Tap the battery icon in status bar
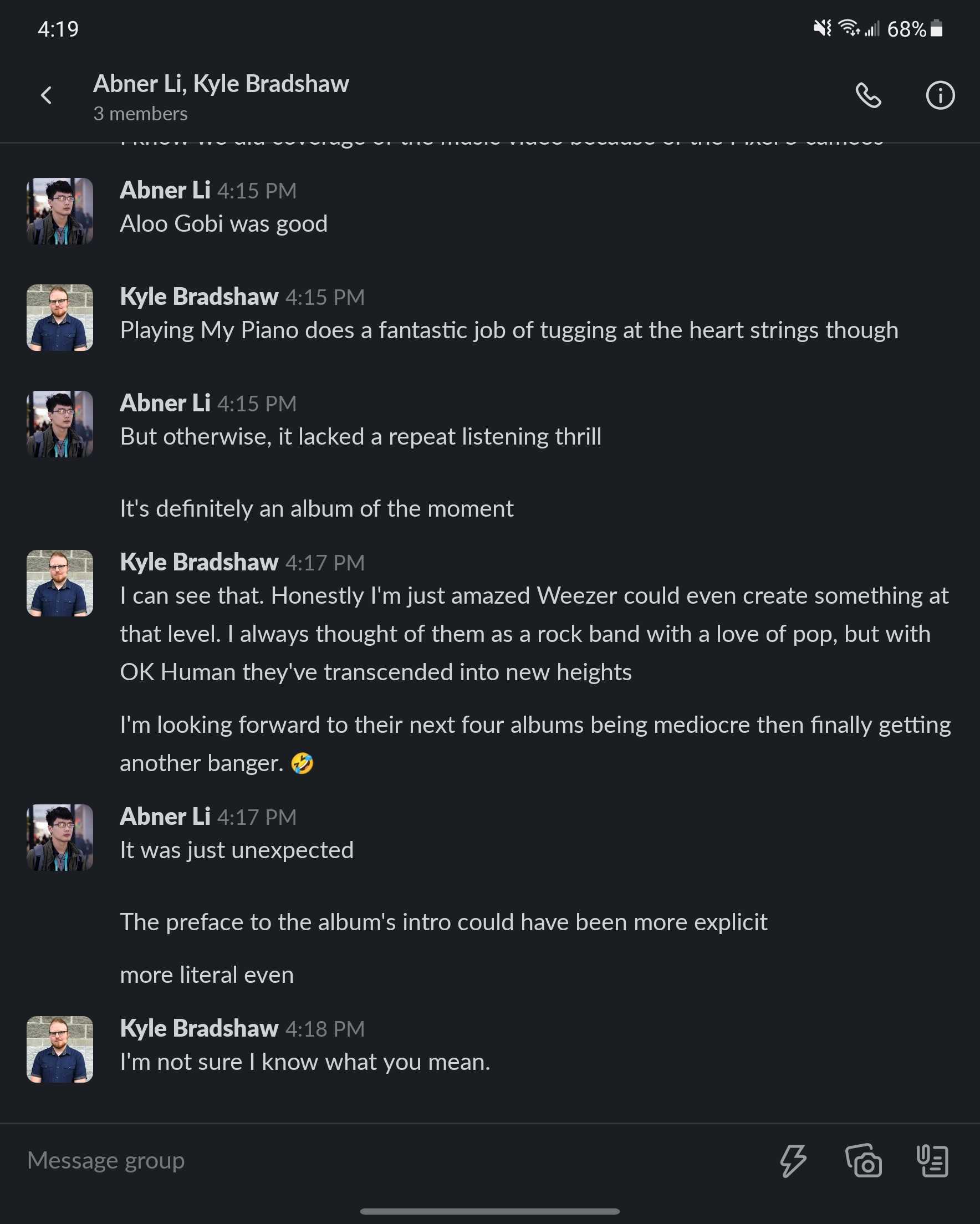The height and width of the screenshot is (1224, 980). click(937, 28)
